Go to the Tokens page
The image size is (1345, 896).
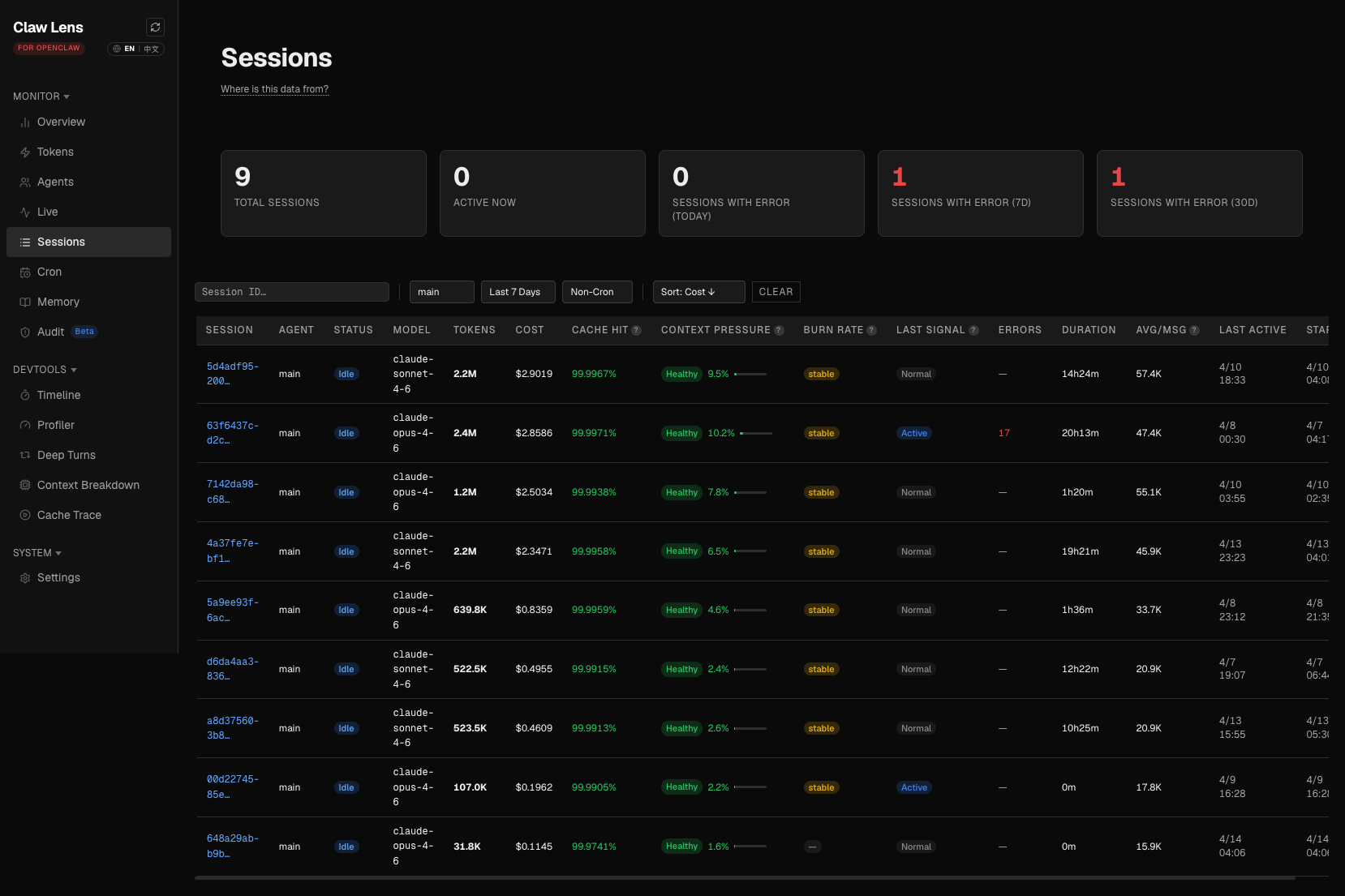[x=88, y=152]
